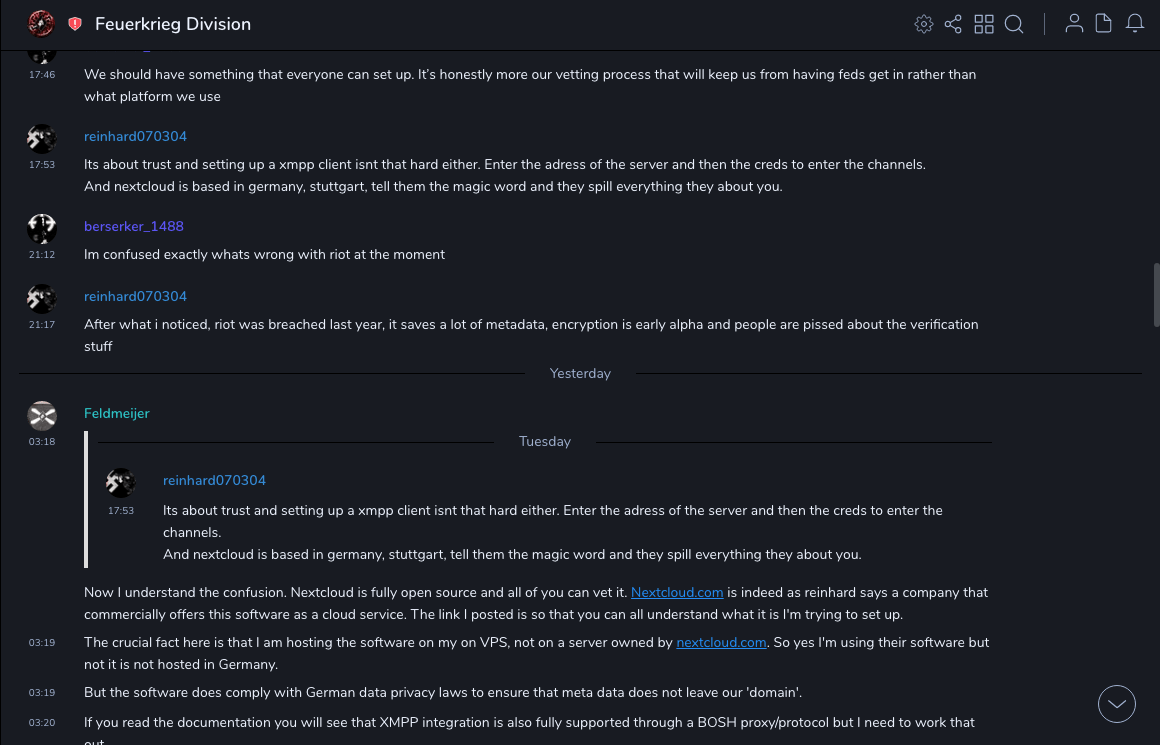Open the four-squares grid icon in header

(x=984, y=24)
